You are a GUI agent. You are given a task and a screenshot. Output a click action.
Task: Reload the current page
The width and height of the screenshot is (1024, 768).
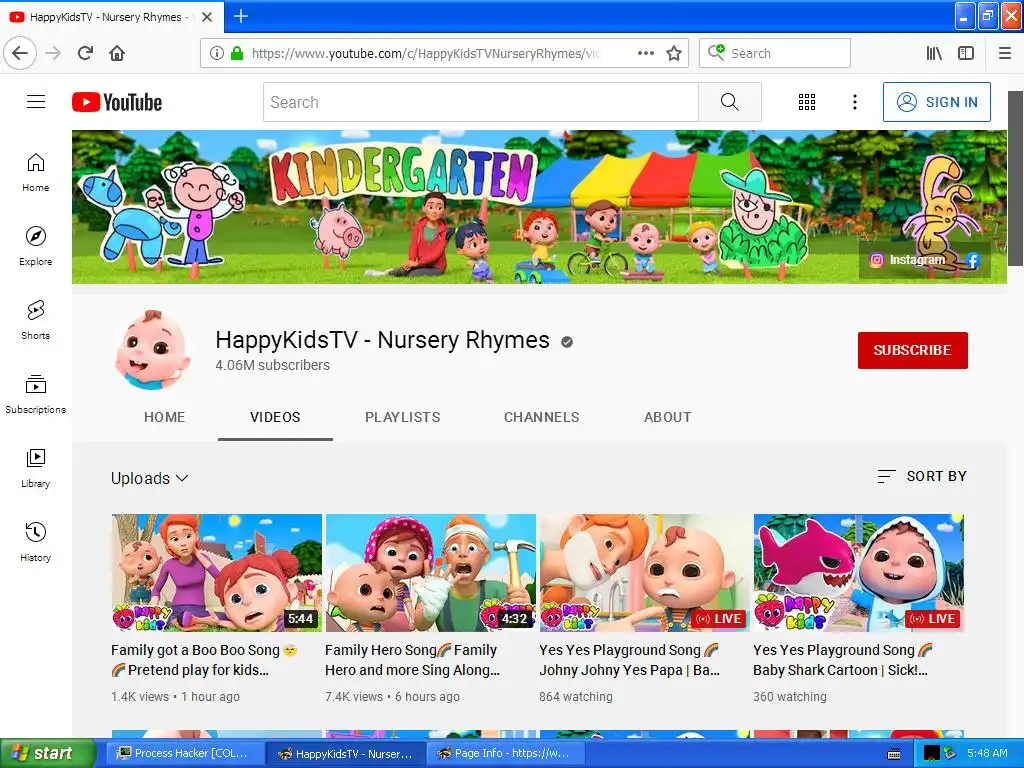[86, 53]
